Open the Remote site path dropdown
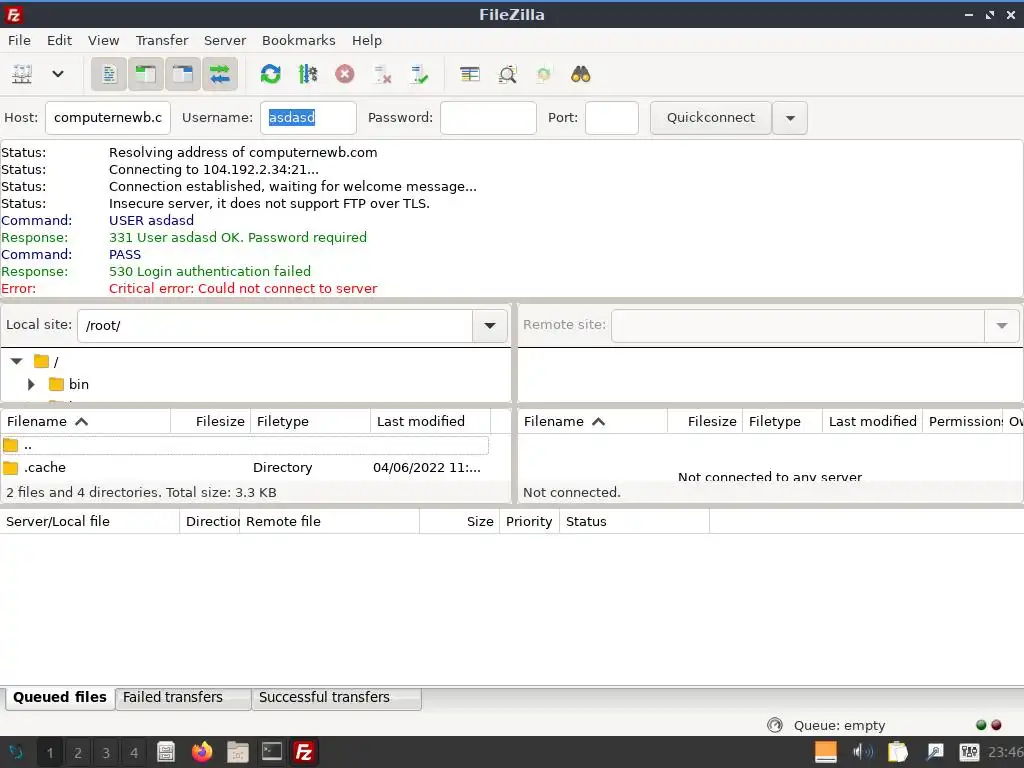The height and width of the screenshot is (768, 1024). pyautogui.click(x=1002, y=325)
